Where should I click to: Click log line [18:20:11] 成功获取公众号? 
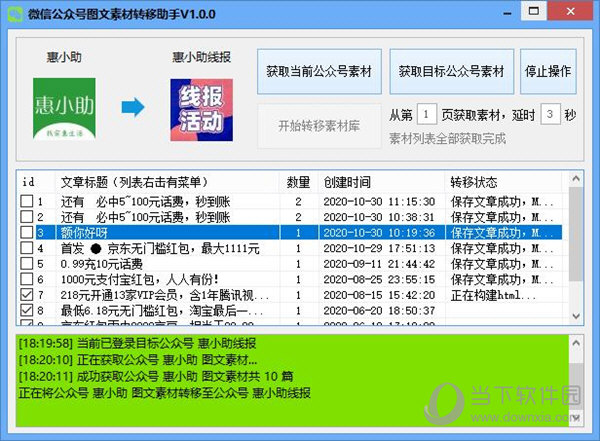point(156,376)
